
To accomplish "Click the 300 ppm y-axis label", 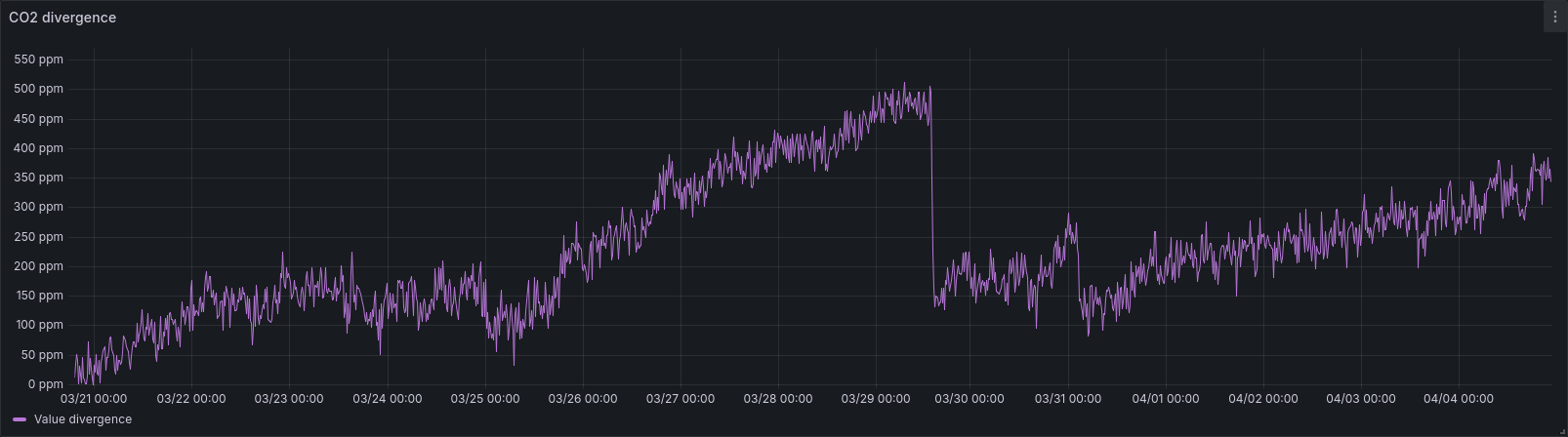I will click(39, 207).
